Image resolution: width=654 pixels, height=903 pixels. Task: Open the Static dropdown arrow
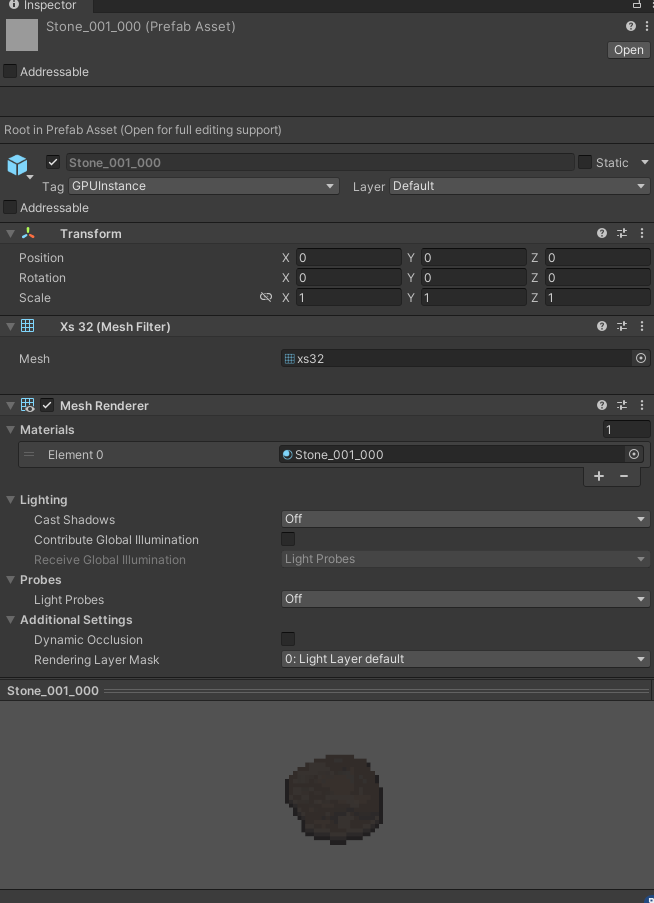(x=645, y=162)
